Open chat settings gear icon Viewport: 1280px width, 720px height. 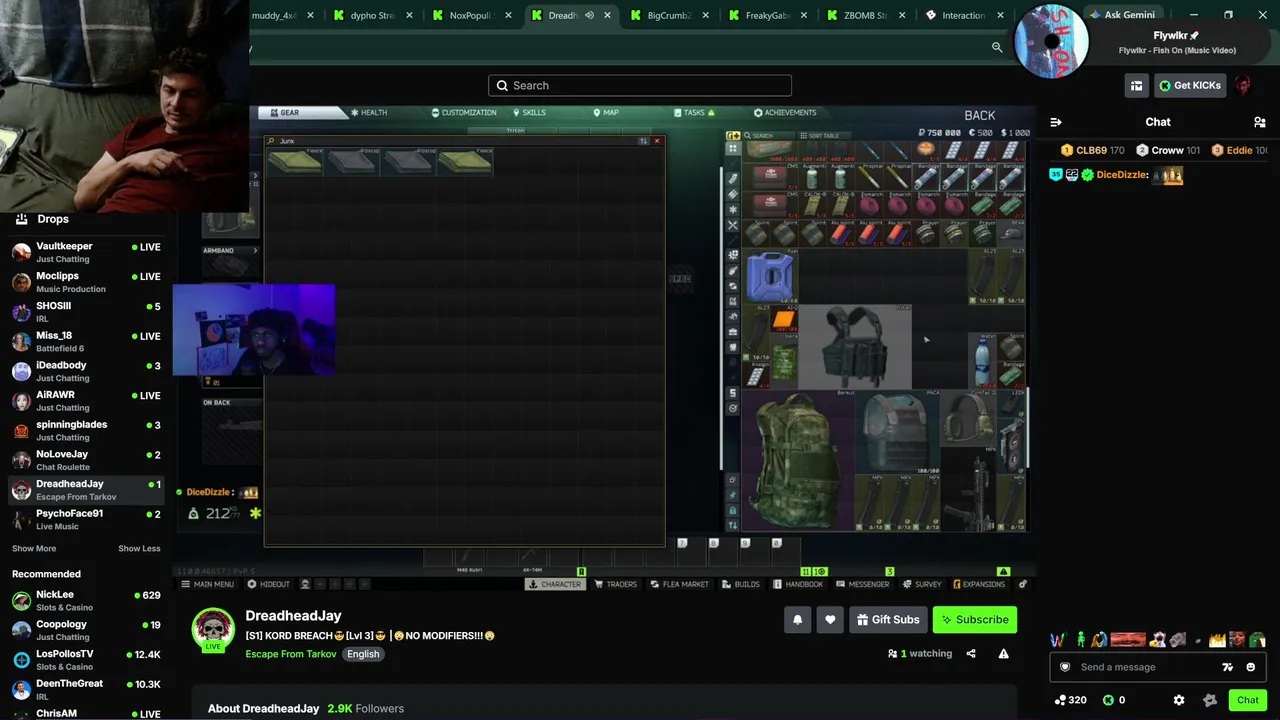(x=1179, y=700)
